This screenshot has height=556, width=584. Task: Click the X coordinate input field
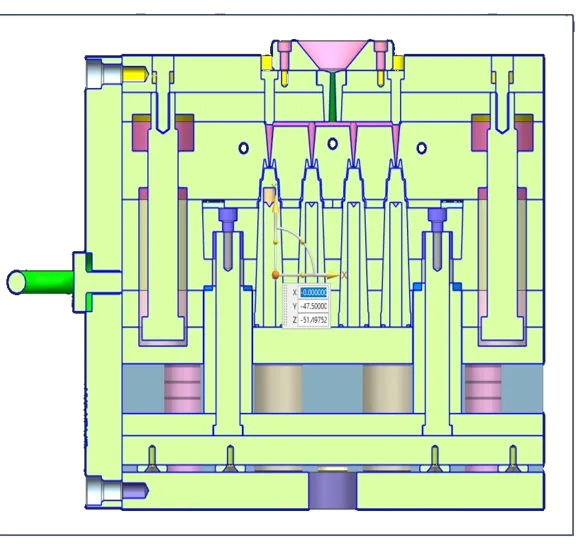pyautogui.click(x=313, y=292)
